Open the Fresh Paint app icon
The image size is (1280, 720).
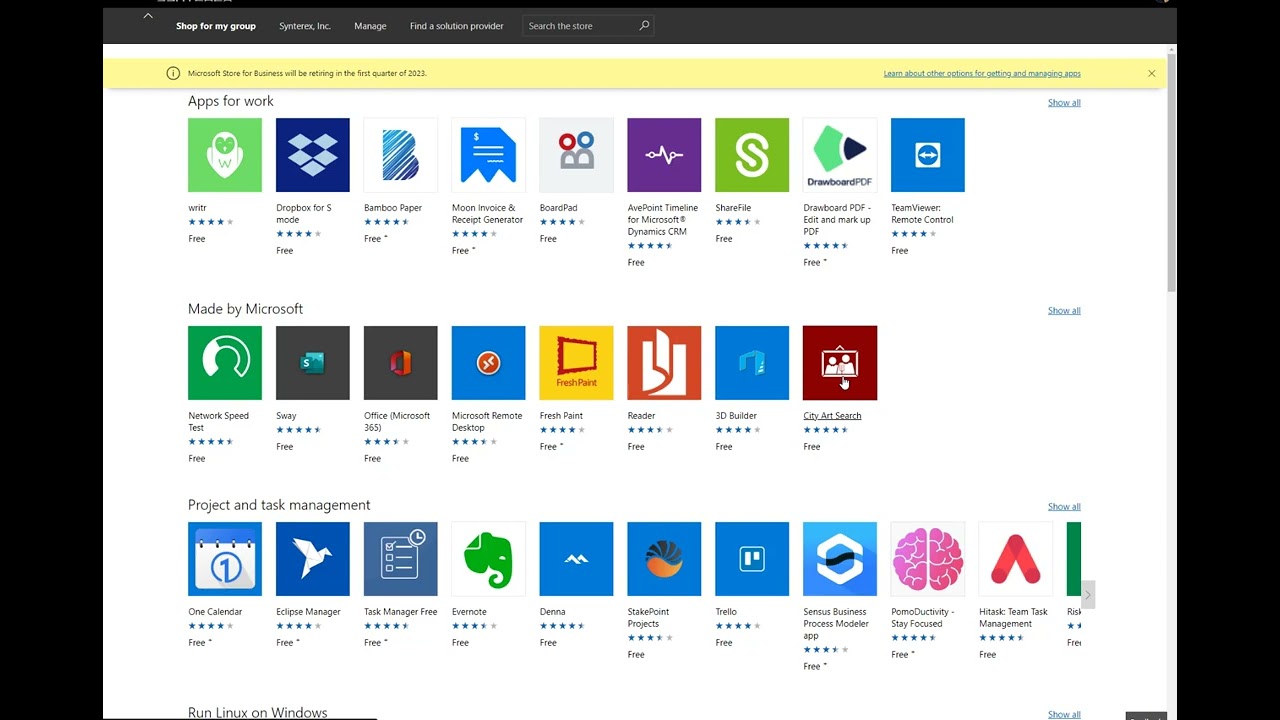576,363
